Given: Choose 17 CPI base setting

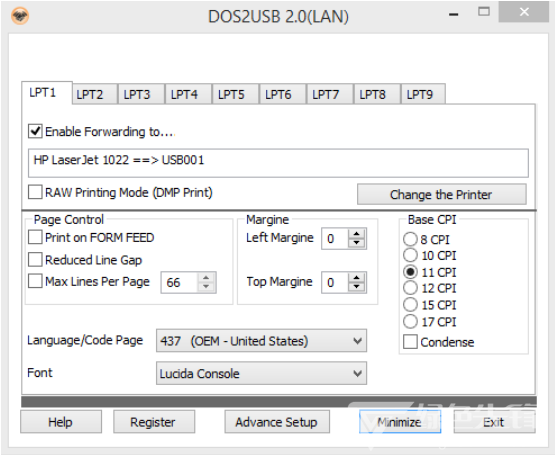Looking at the screenshot, I should [410, 322].
